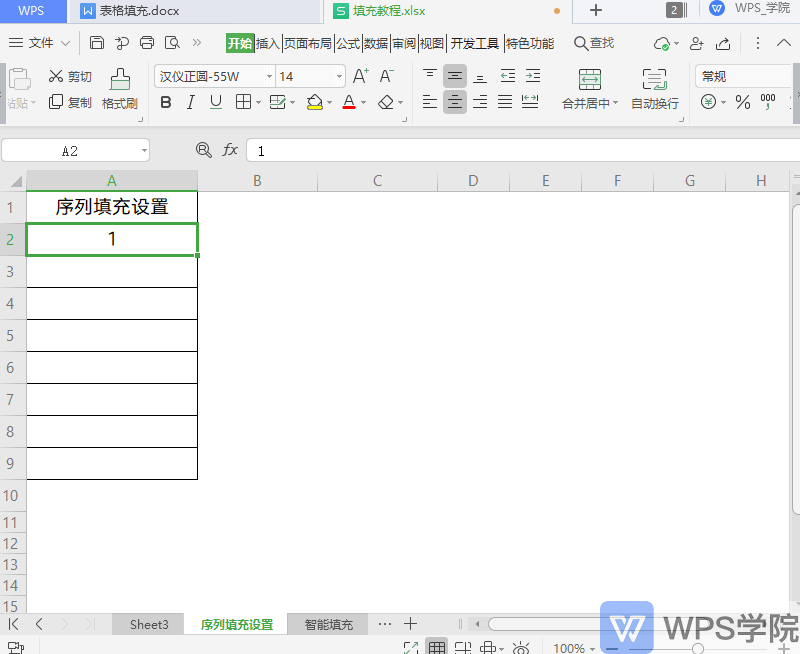Expand borders dropdown arrow
Viewport: 800px width, 654px height.
click(258, 103)
